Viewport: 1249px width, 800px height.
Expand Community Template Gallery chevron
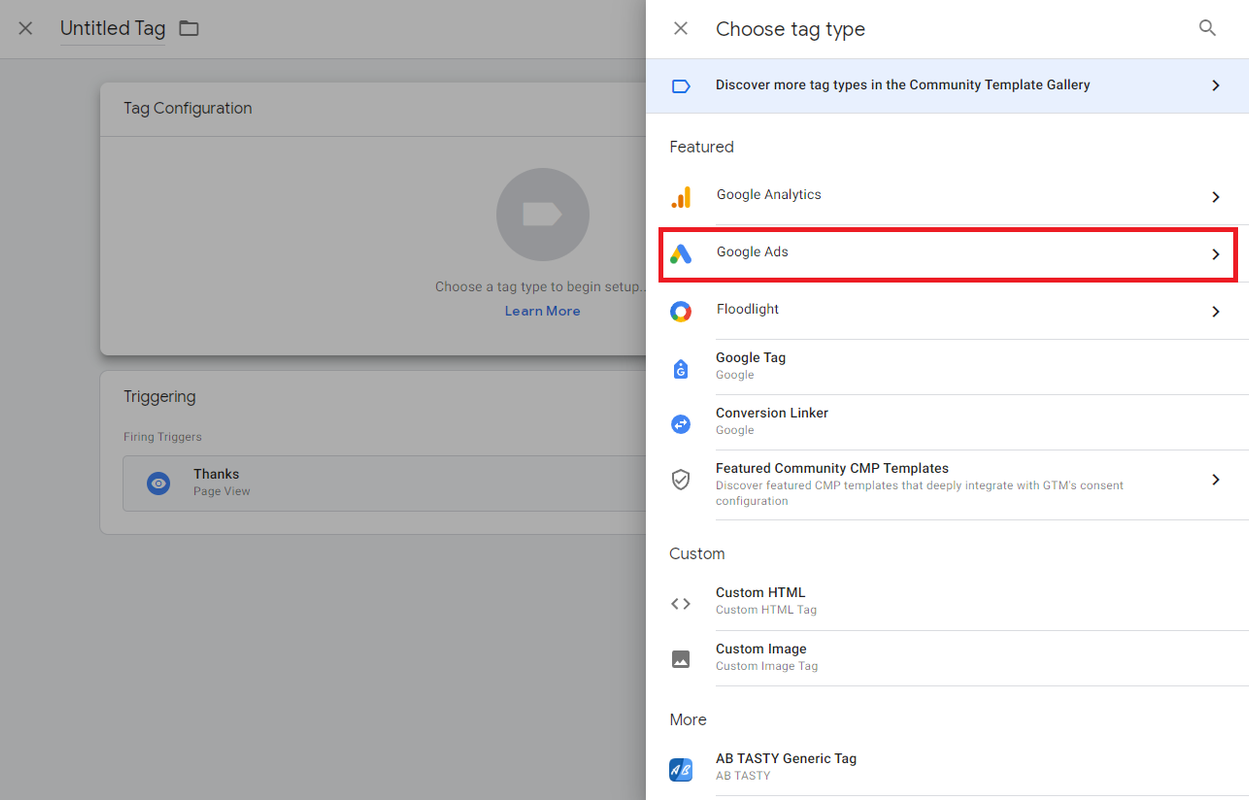[x=1216, y=86]
